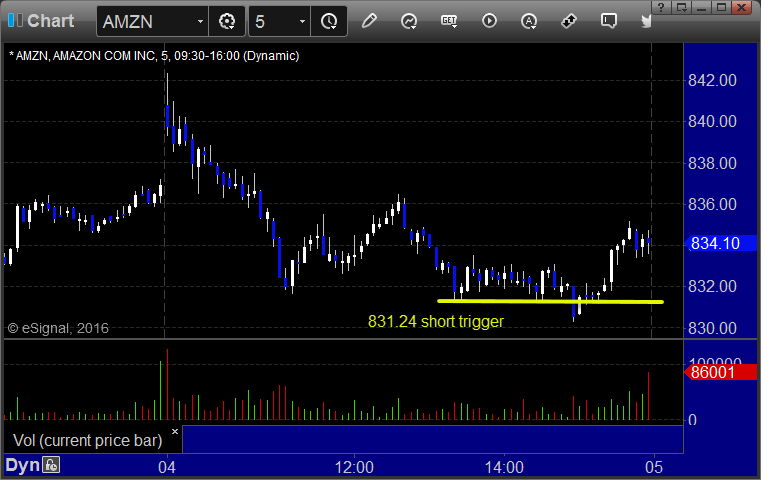Maximize the chart window

tap(721, 7)
